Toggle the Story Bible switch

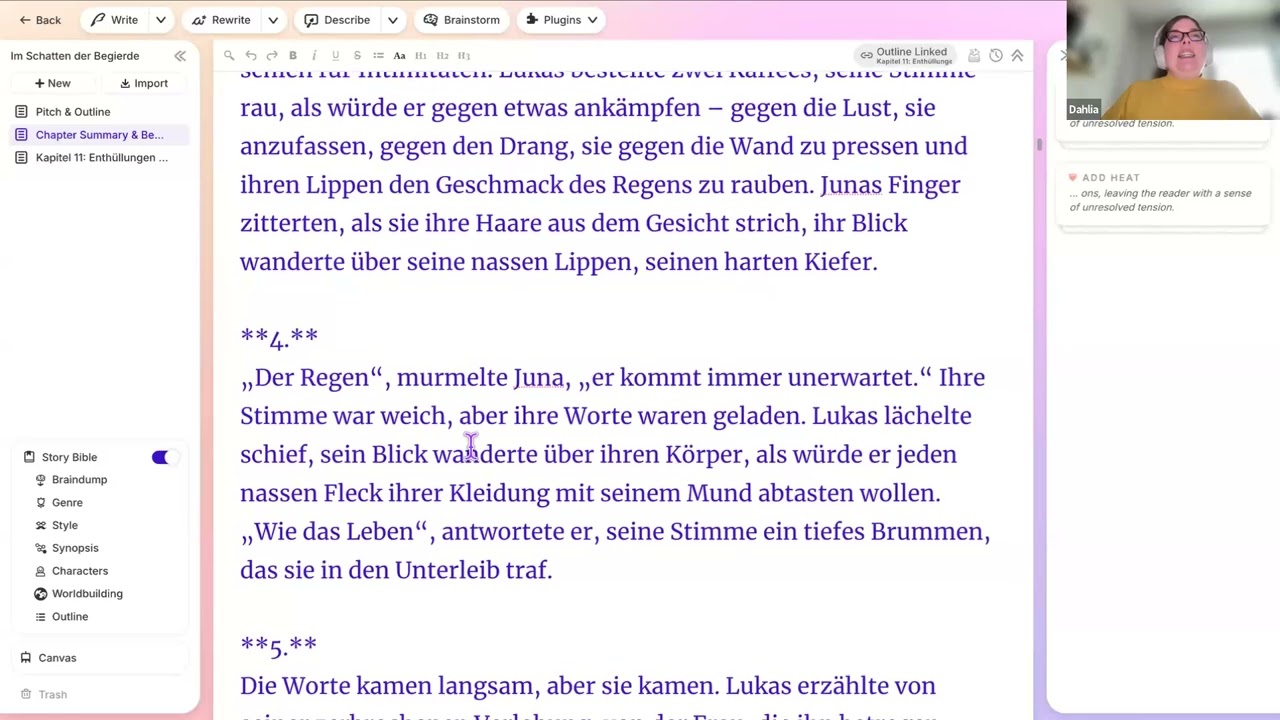[164, 457]
